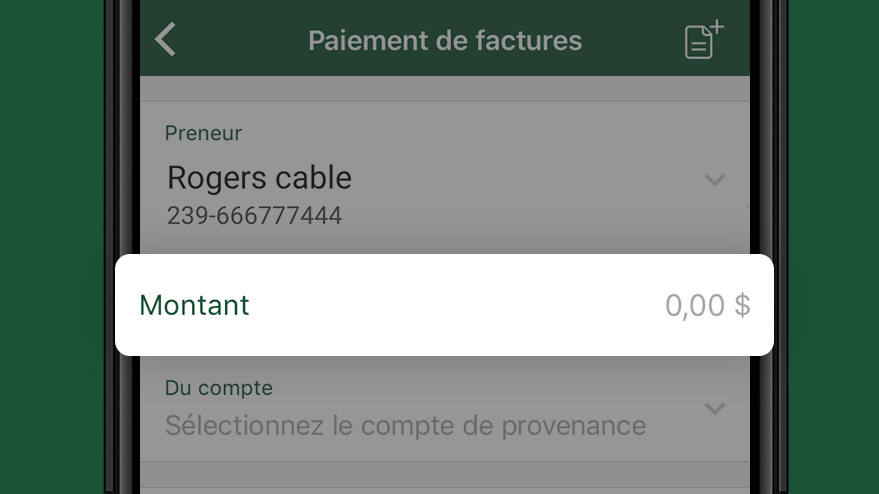Tap the plus sign on the bill icon
Viewport: 879px width, 494px height.
716,26
